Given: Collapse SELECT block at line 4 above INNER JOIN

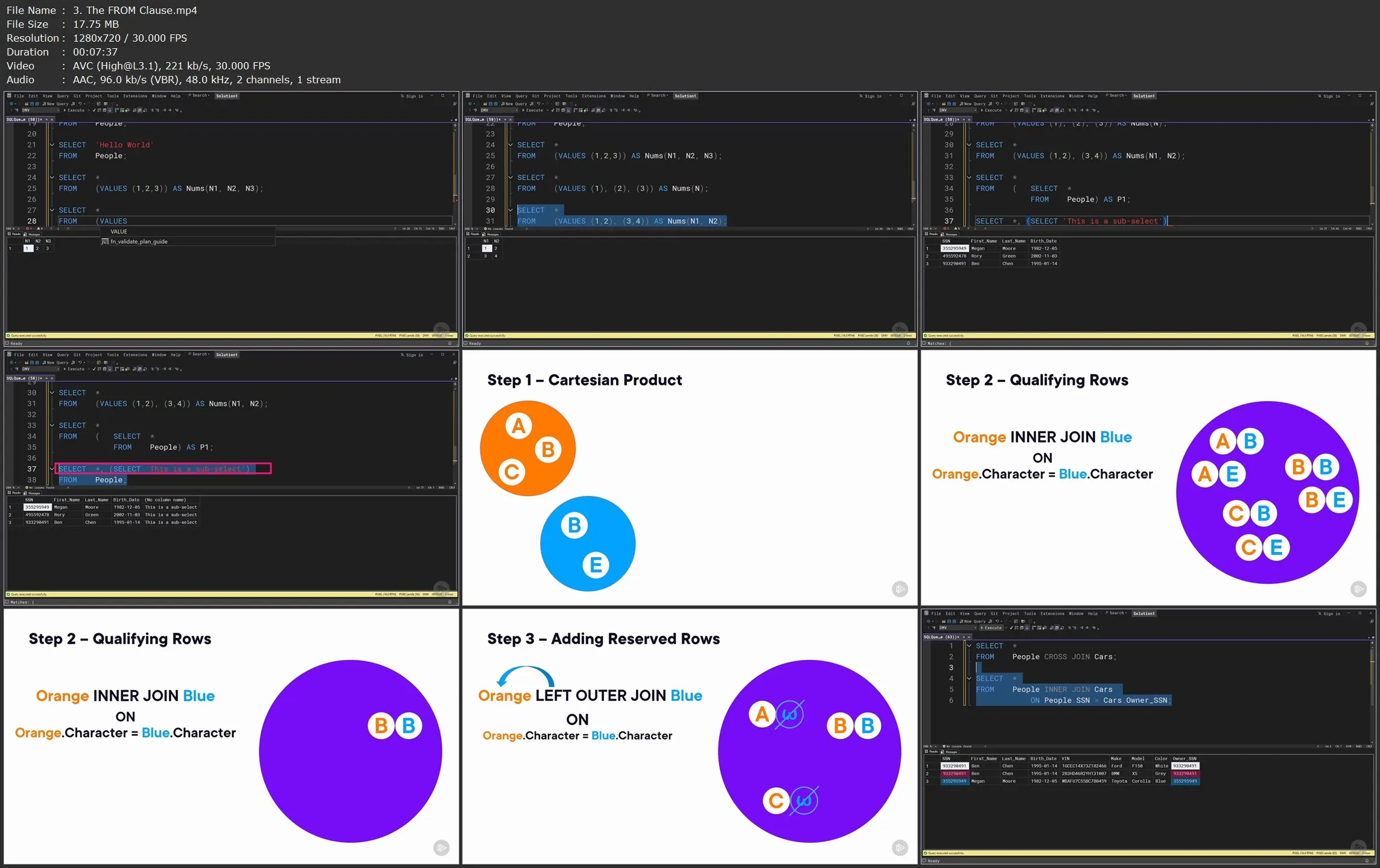Looking at the screenshot, I should tap(969, 679).
